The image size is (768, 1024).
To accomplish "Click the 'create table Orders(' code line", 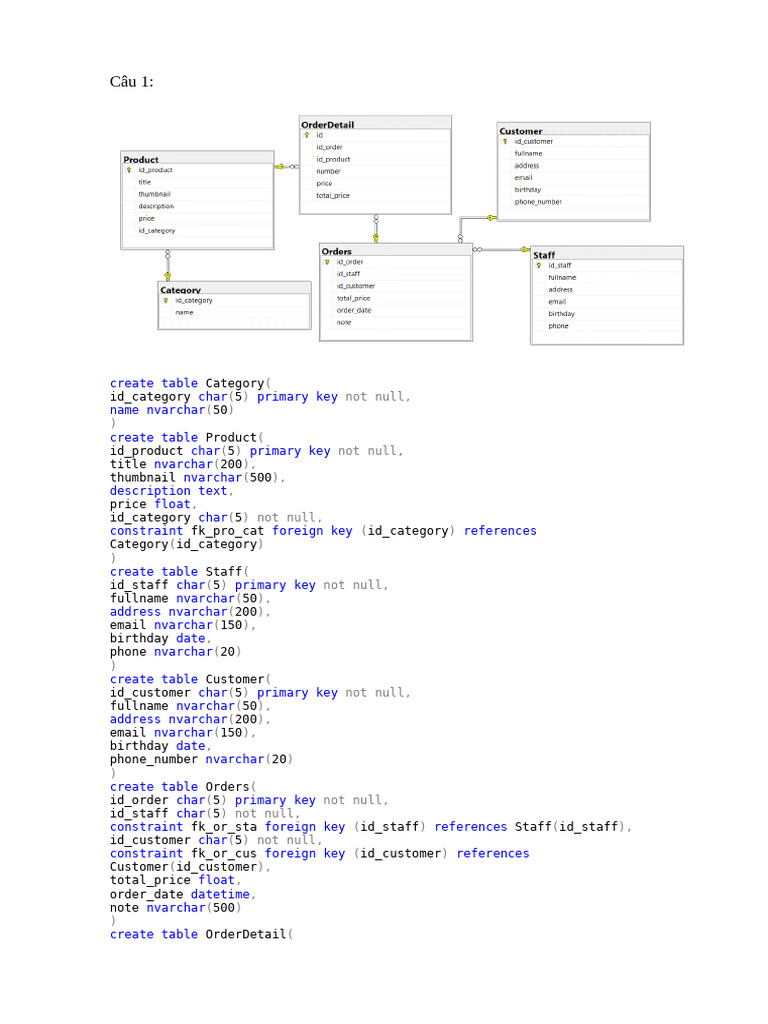I will coord(183,787).
